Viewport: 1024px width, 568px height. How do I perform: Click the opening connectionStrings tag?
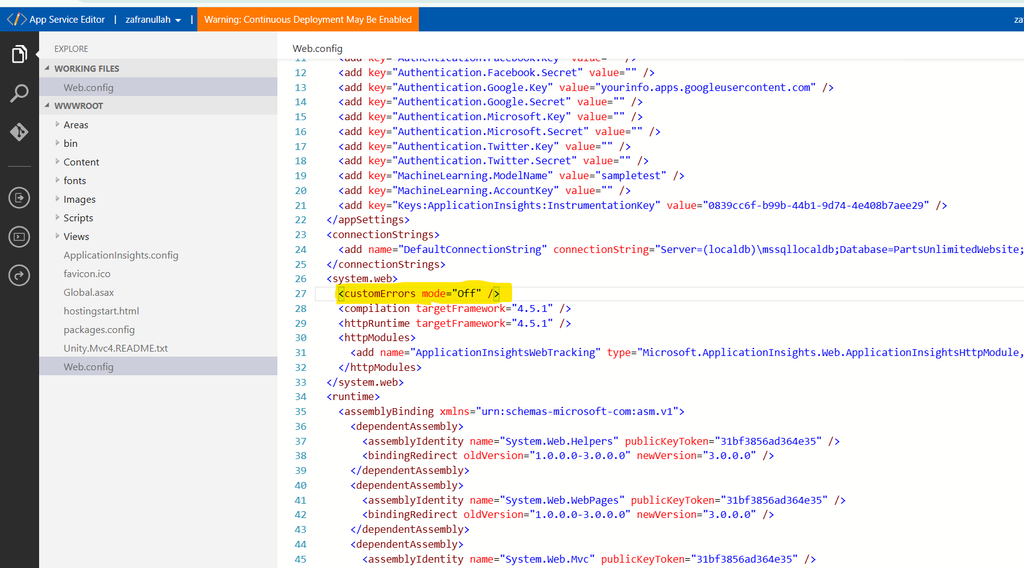pyautogui.click(x=383, y=234)
